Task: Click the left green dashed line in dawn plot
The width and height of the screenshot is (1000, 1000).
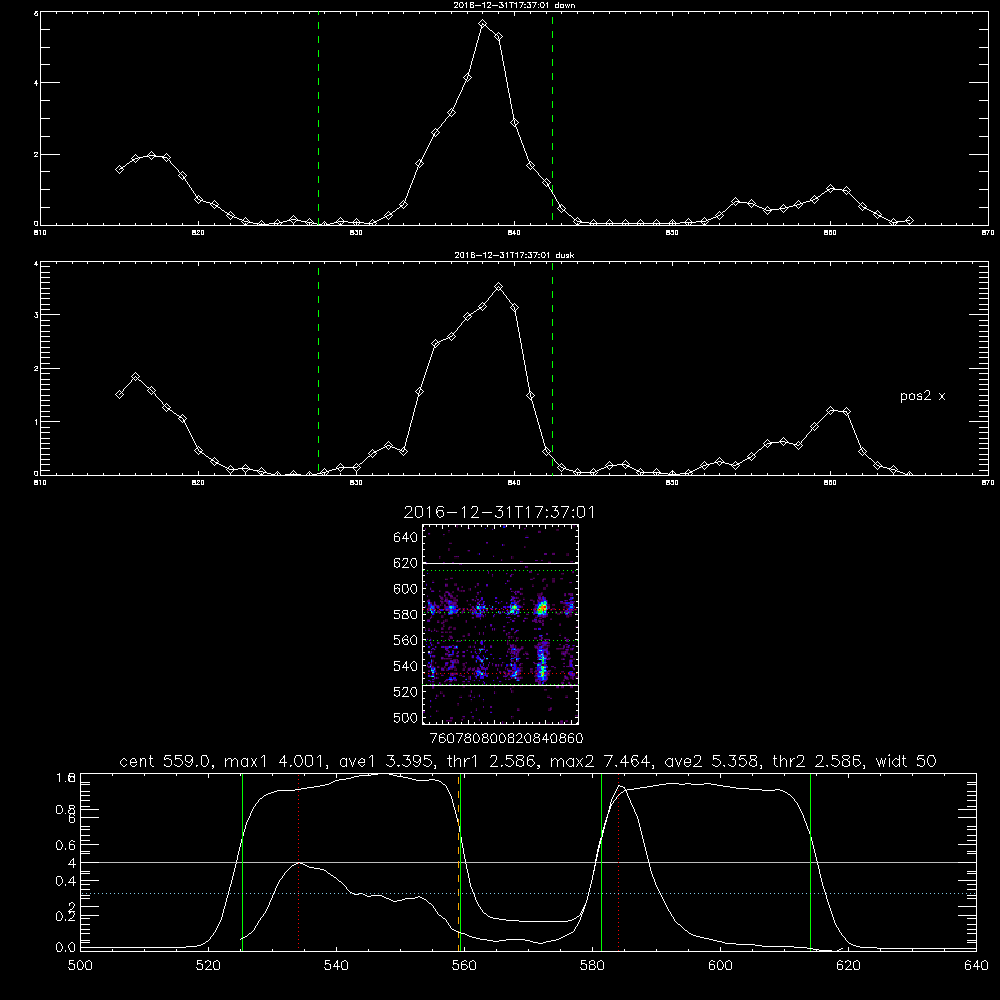Action: point(318,118)
